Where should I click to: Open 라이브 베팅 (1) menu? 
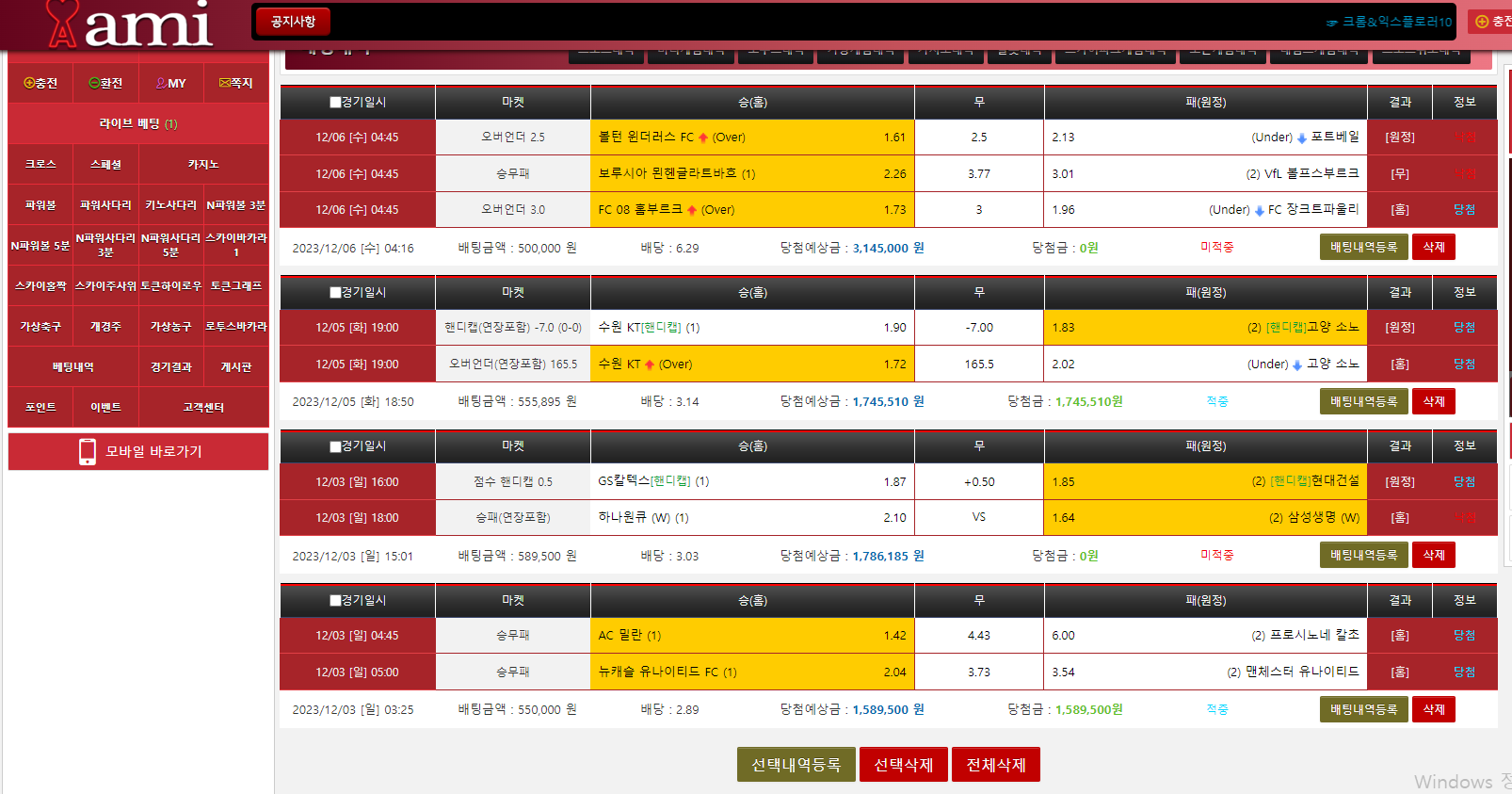click(x=138, y=123)
